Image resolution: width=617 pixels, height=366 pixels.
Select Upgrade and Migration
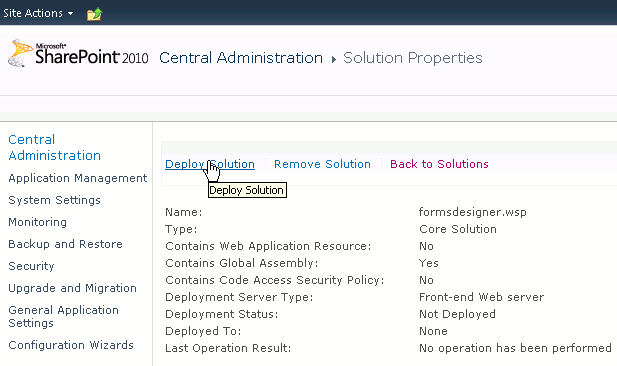coord(72,288)
